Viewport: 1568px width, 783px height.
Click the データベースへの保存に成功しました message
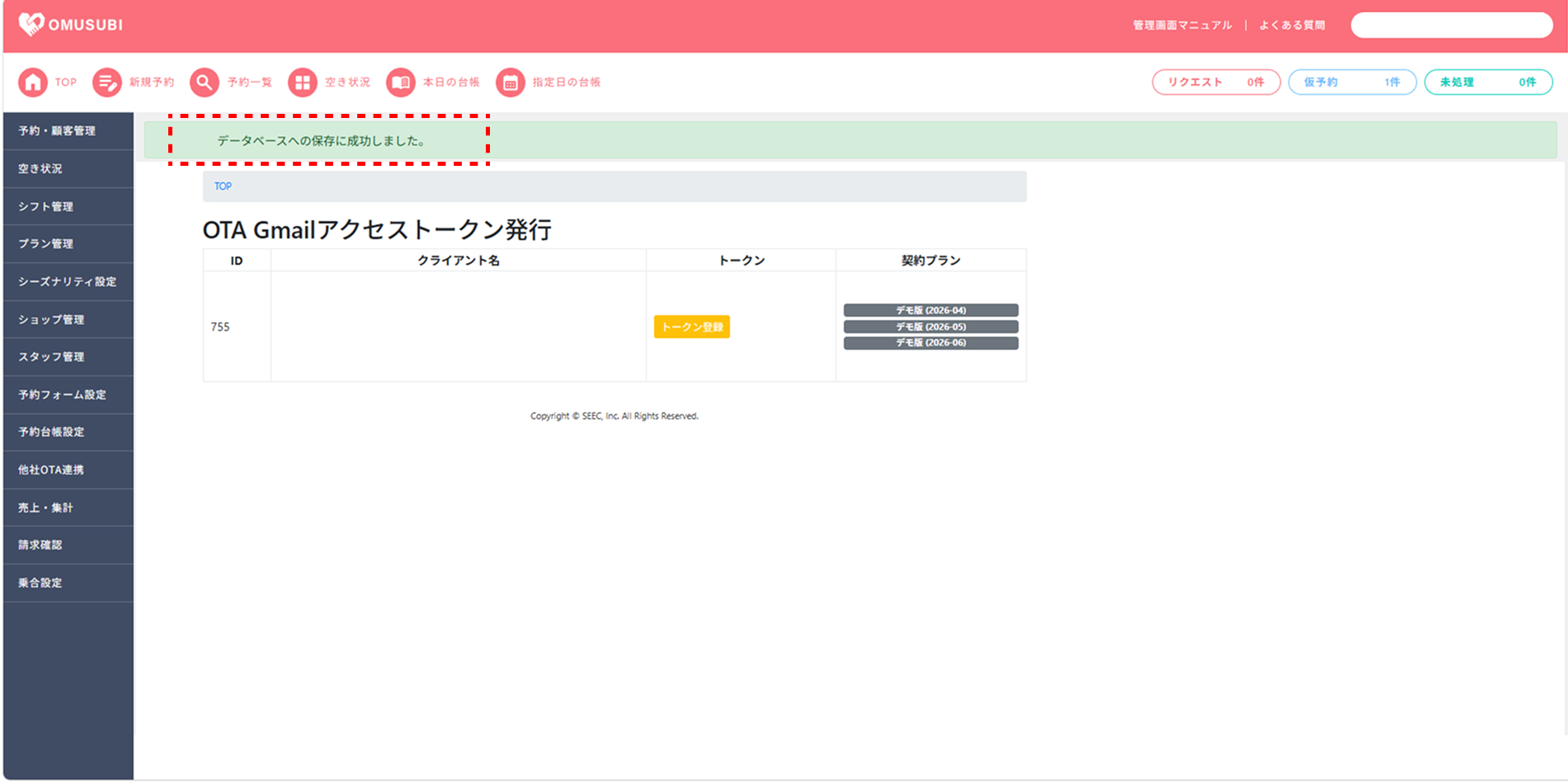(321, 141)
